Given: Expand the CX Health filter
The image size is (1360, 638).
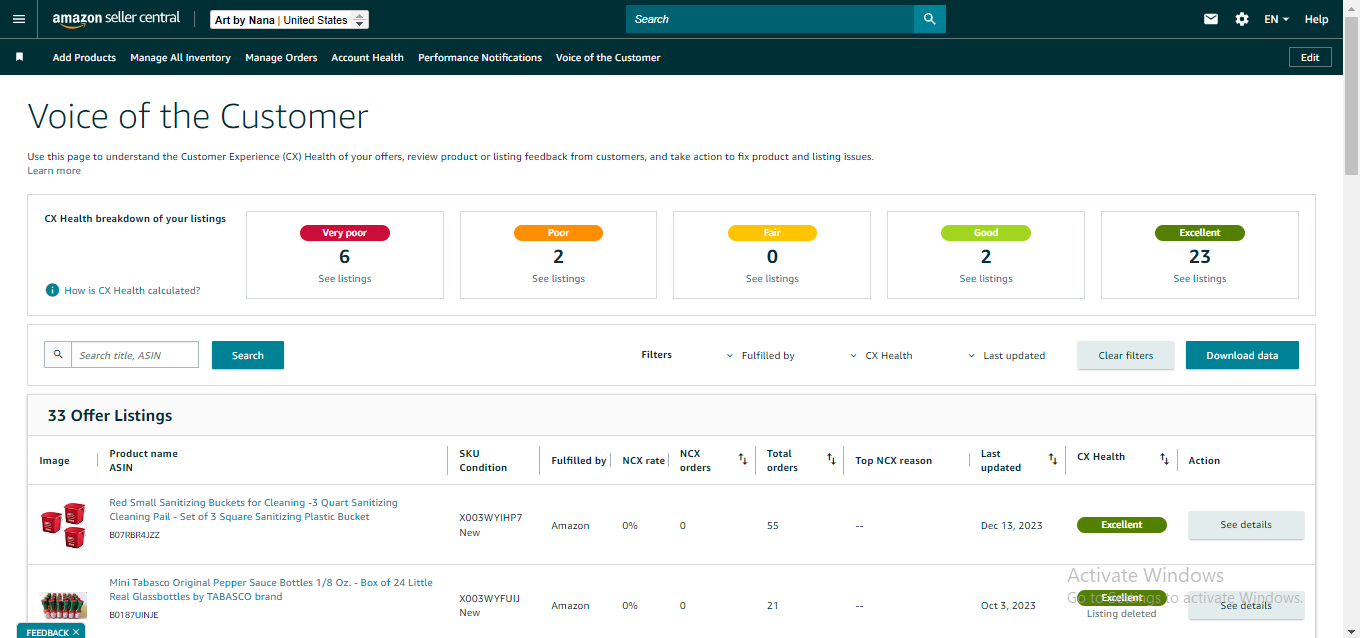Looking at the screenshot, I should coord(881,355).
